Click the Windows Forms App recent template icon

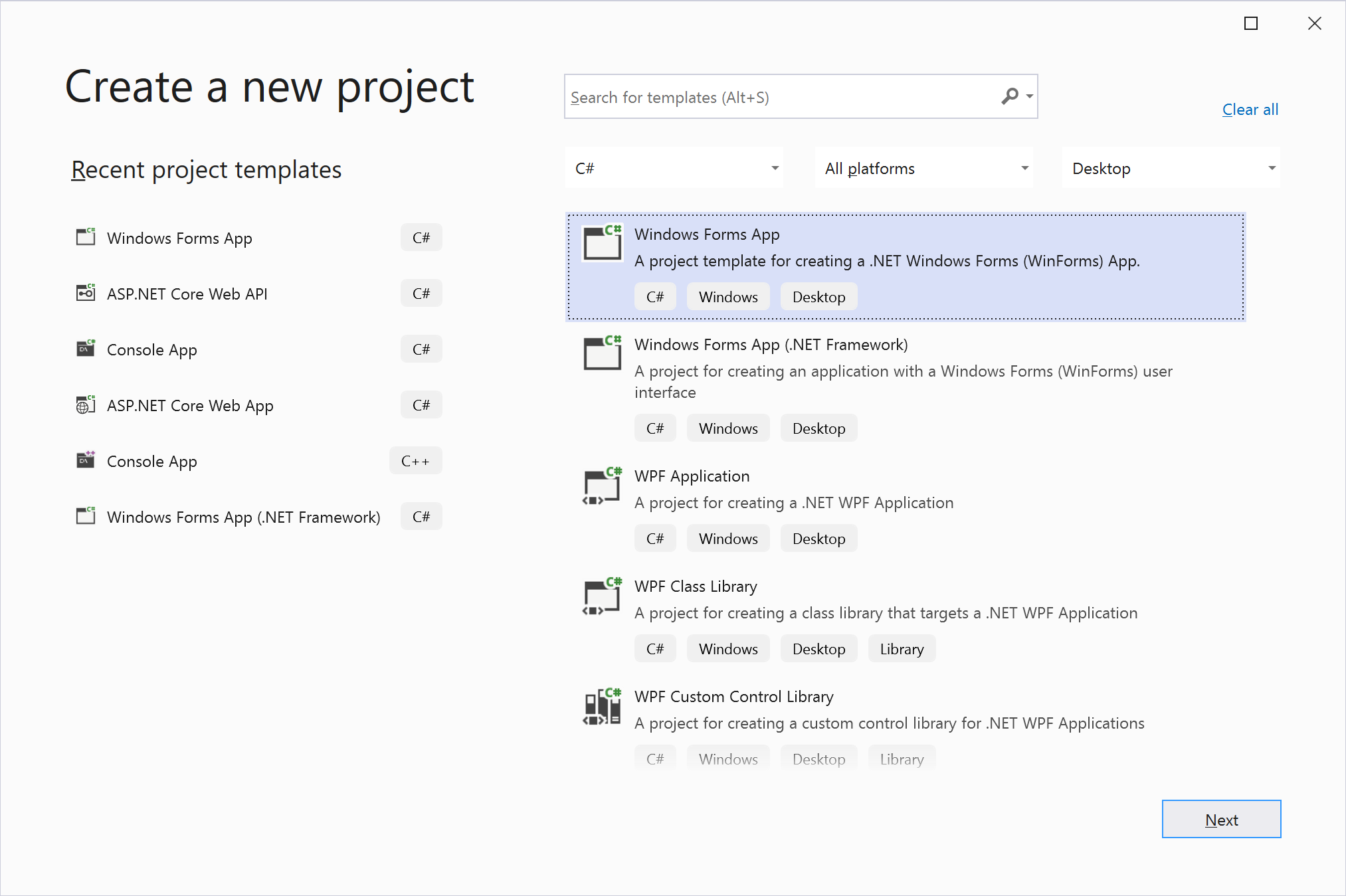86,237
